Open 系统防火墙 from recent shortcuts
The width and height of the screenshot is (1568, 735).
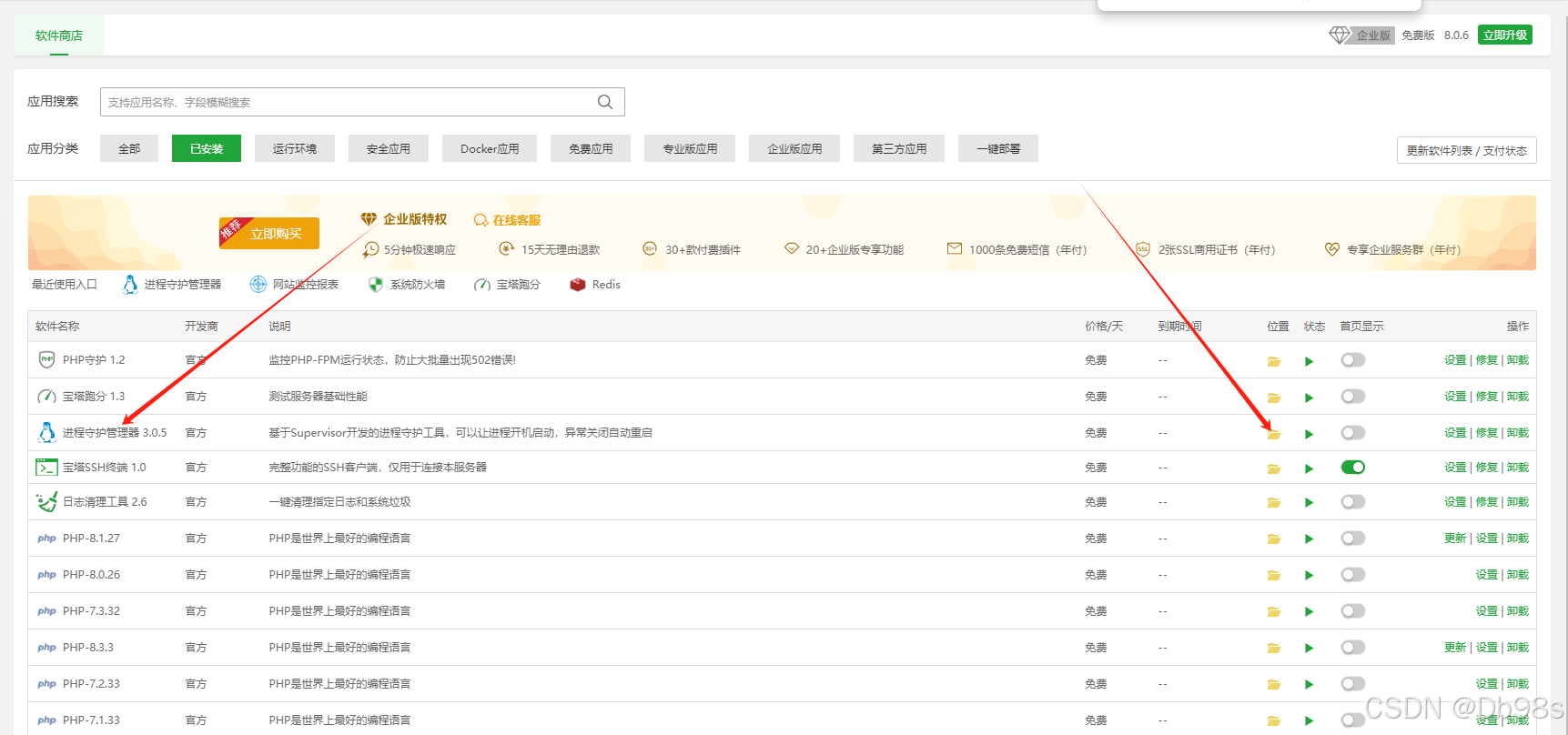pos(407,285)
